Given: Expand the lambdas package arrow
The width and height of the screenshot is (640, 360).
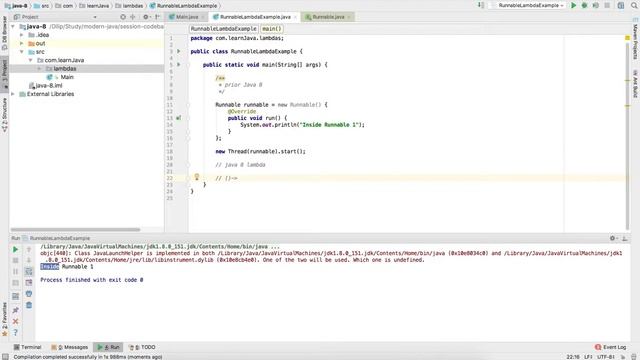Looking at the screenshot, I should point(39,69).
